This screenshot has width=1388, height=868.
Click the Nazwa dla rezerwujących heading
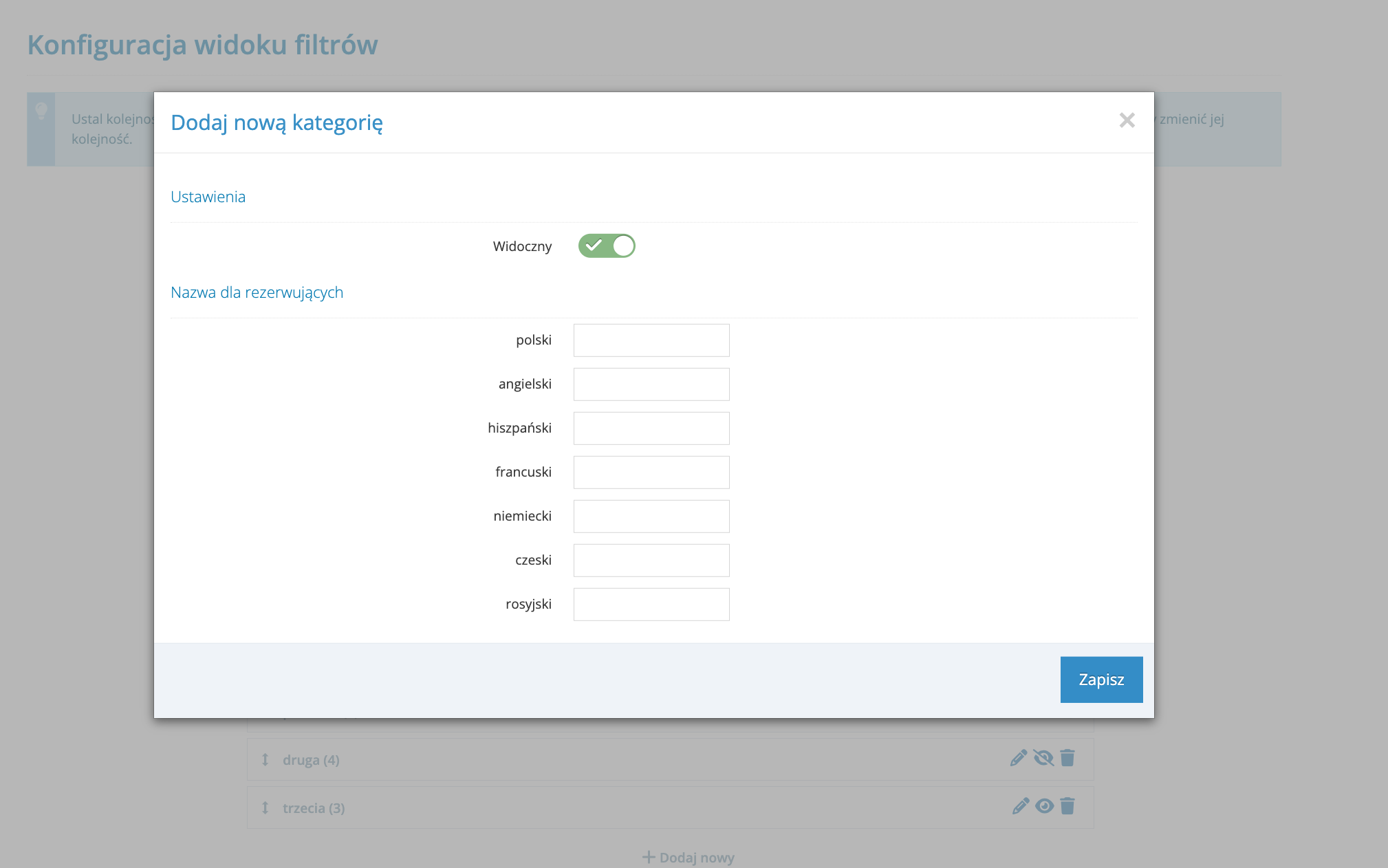coord(257,292)
